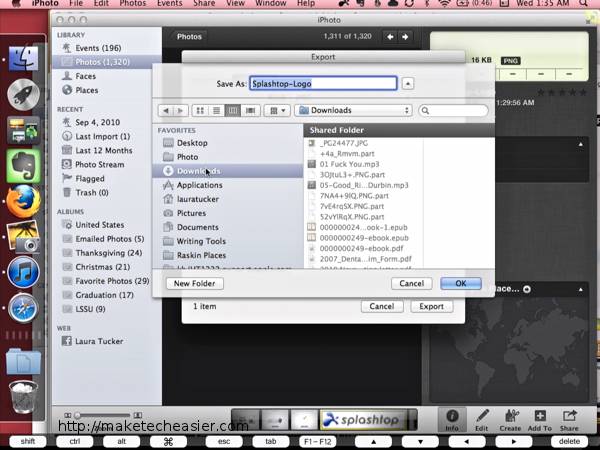Select Photo folder in Favorites
Viewport: 600px width, 450px height.
click(x=228, y=157)
